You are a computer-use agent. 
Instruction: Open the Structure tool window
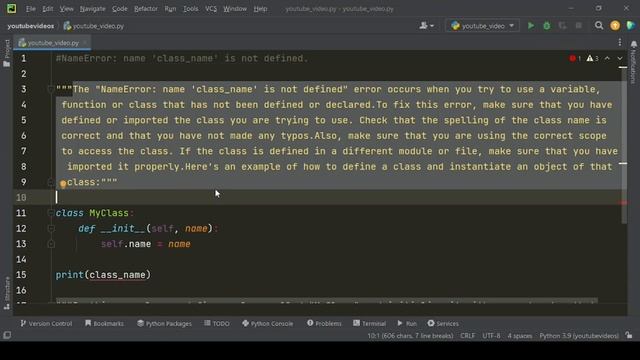(x=7, y=293)
